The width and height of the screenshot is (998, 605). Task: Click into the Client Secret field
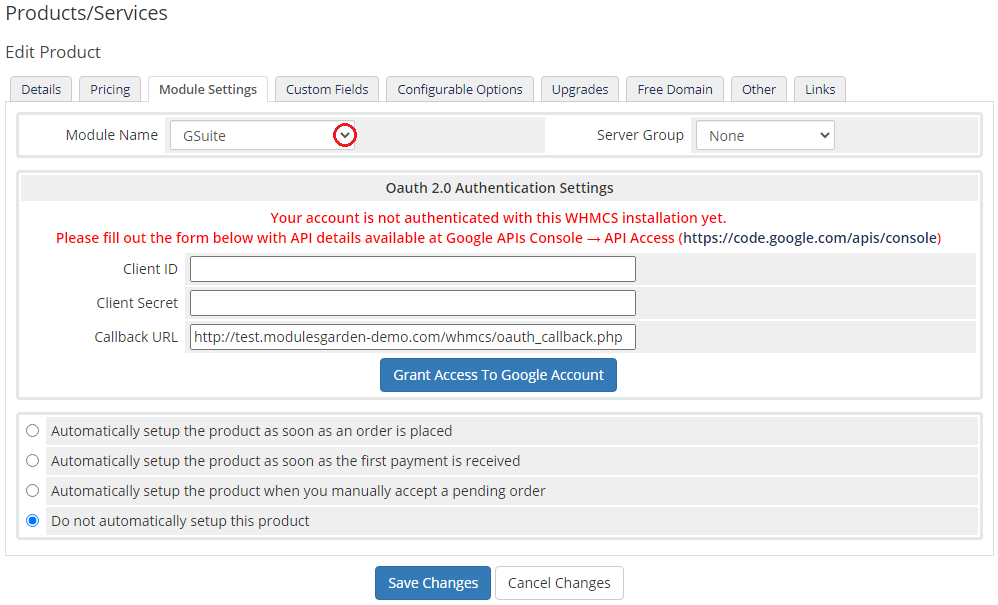pos(412,303)
